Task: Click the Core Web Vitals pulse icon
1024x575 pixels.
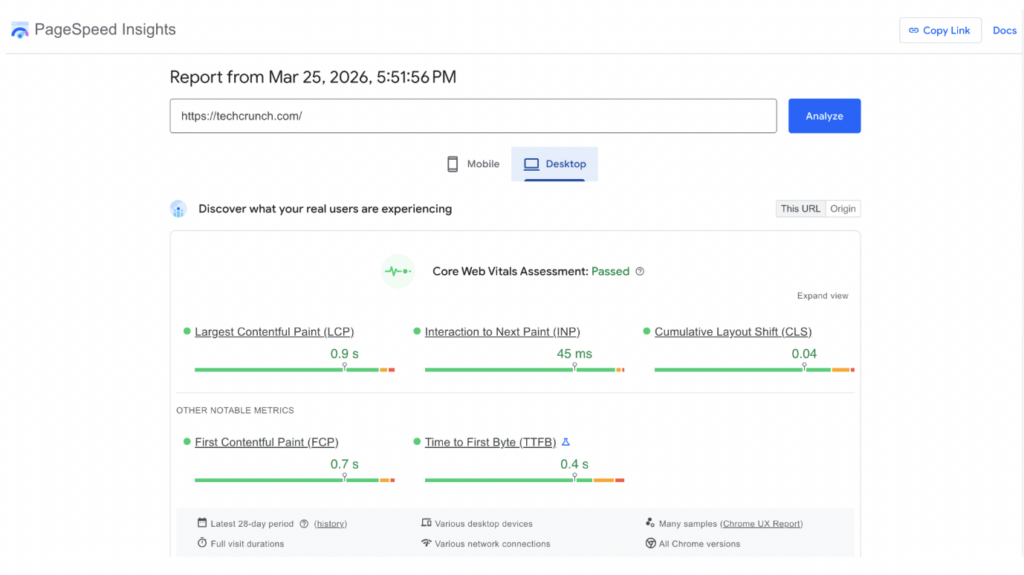Action: (398, 271)
